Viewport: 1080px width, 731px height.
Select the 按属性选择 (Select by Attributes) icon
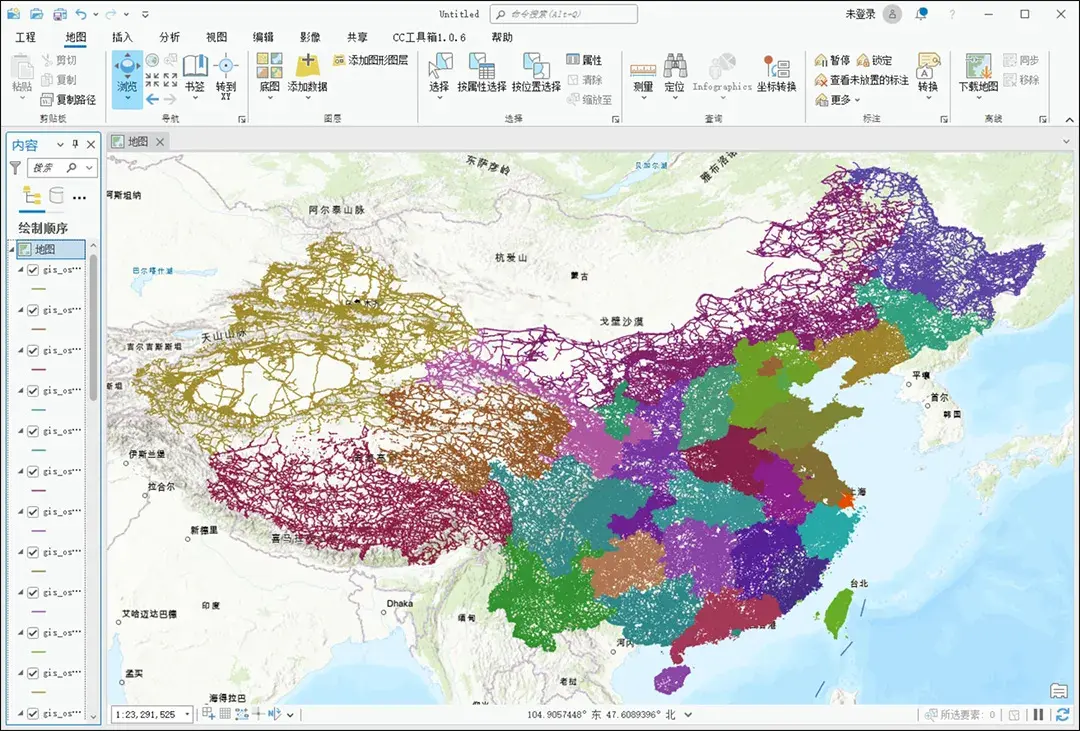point(483,68)
